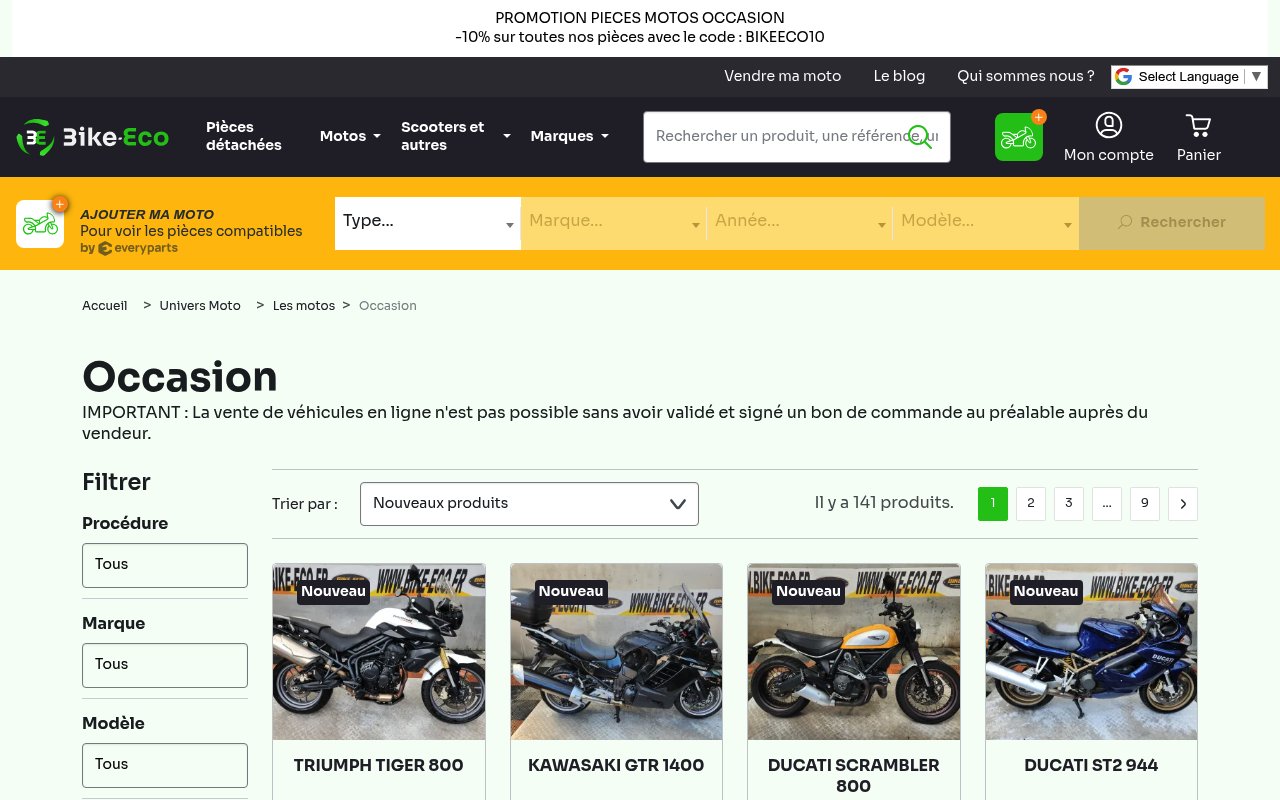Click TRIUMPH TIGER 800 title

(x=379, y=766)
